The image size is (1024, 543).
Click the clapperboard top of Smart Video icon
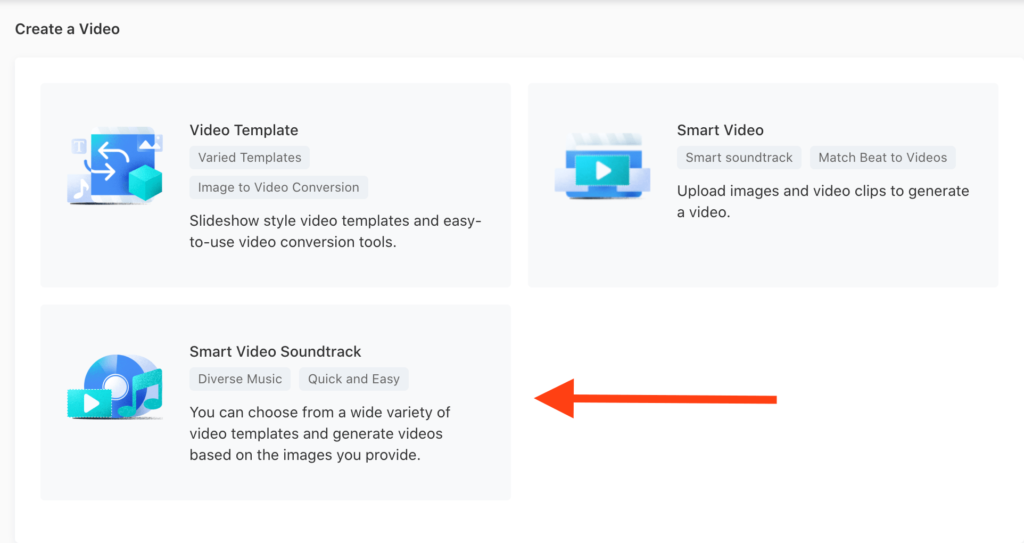pos(602,143)
